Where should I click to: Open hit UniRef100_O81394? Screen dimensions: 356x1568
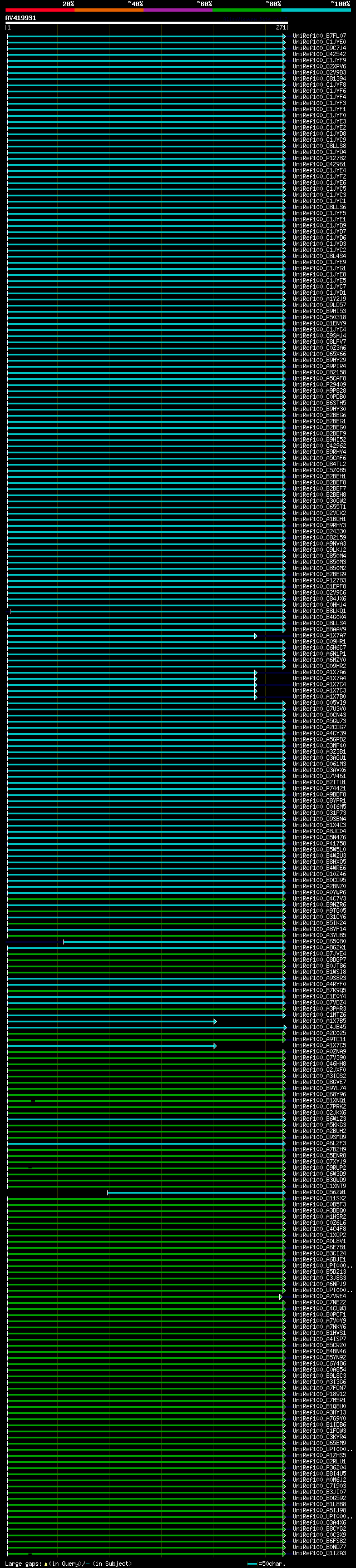click(x=319, y=78)
